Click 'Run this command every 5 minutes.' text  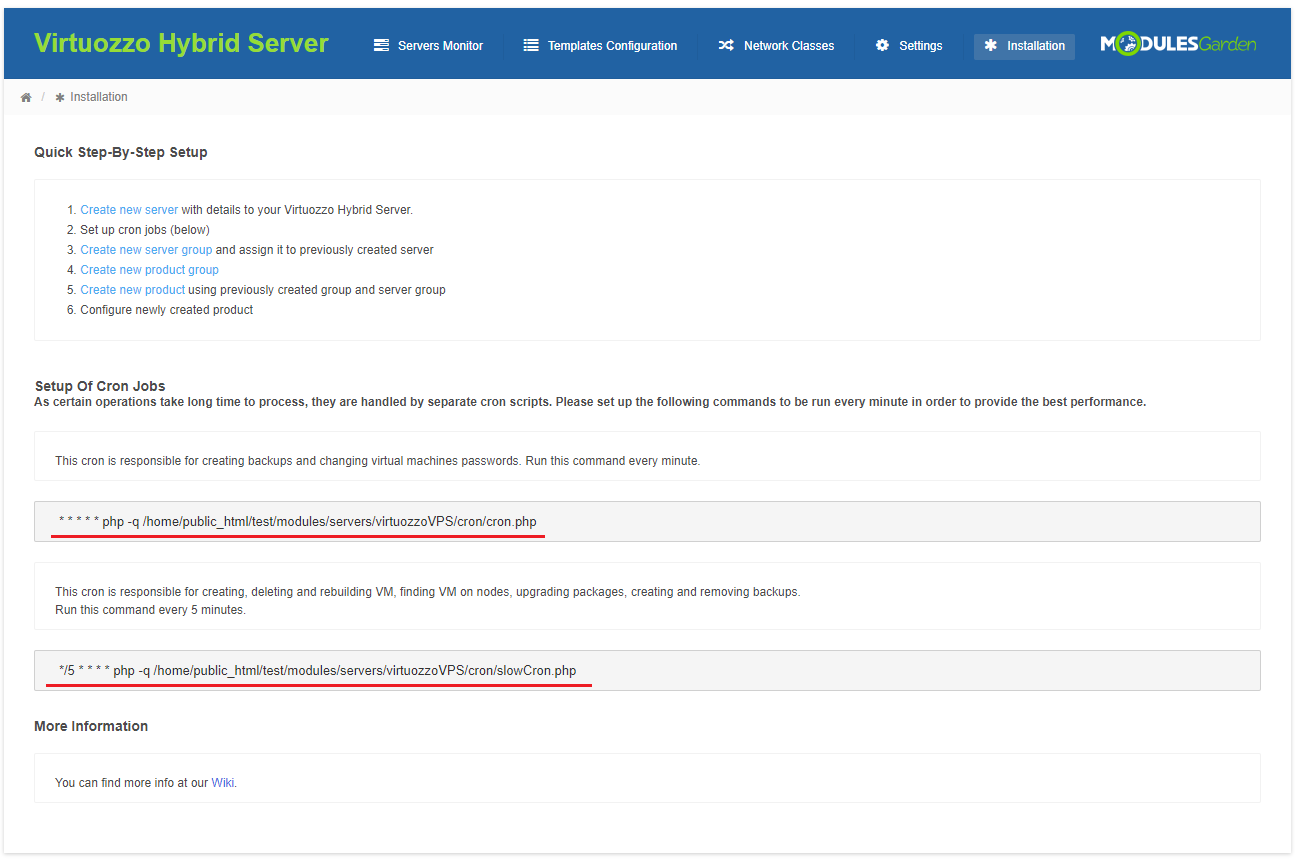point(150,610)
